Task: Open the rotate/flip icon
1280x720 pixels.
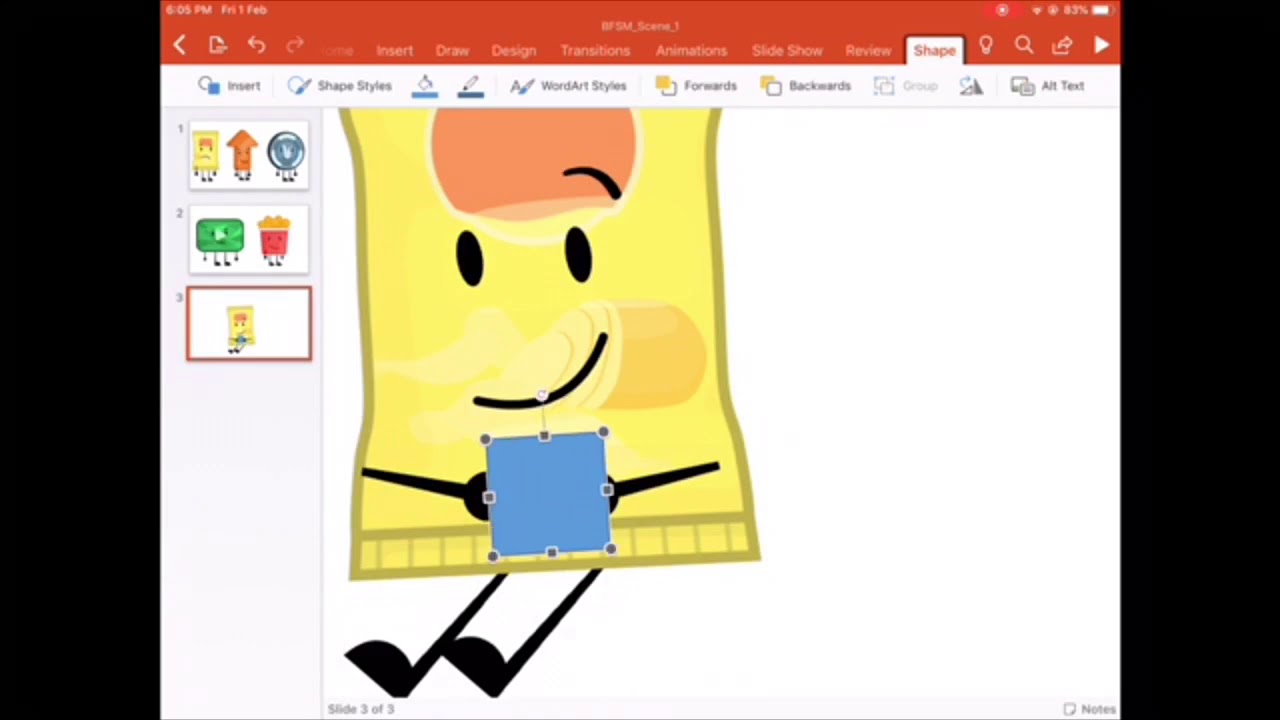Action: (x=971, y=86)
